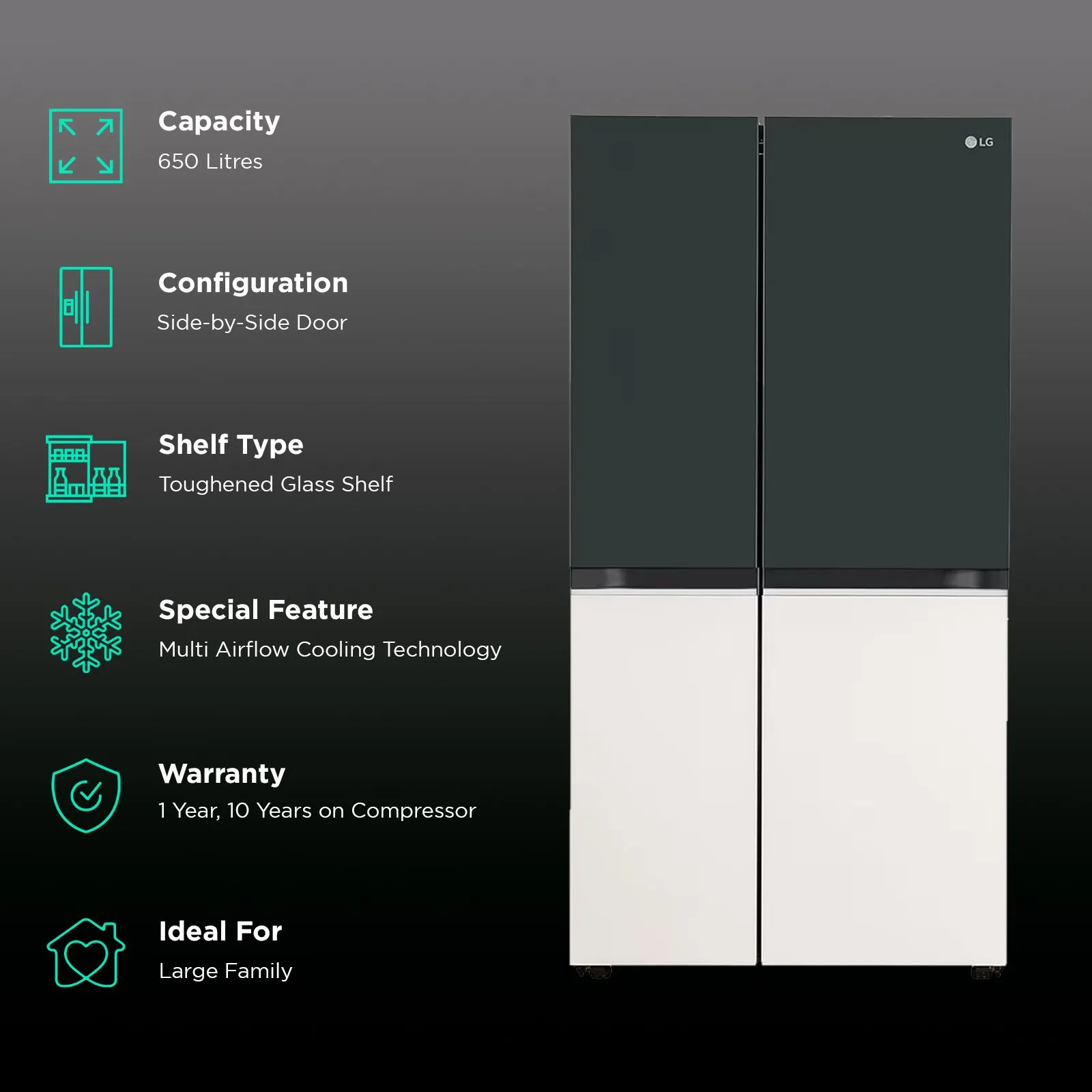1092x1092 pixels.
Task: Click the Warranty shield checkmark icon
Action: tap(86, 796)
